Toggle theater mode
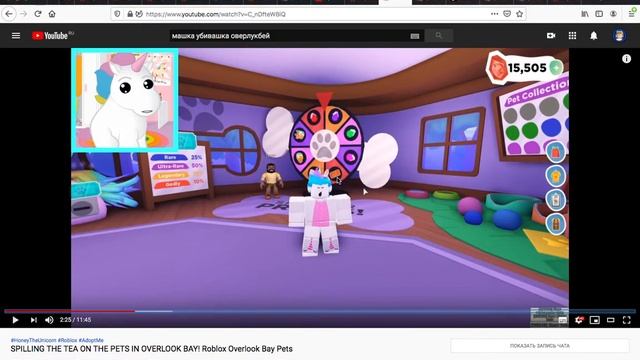This screenshot has width=640, height=360. [x=611, y=320]
